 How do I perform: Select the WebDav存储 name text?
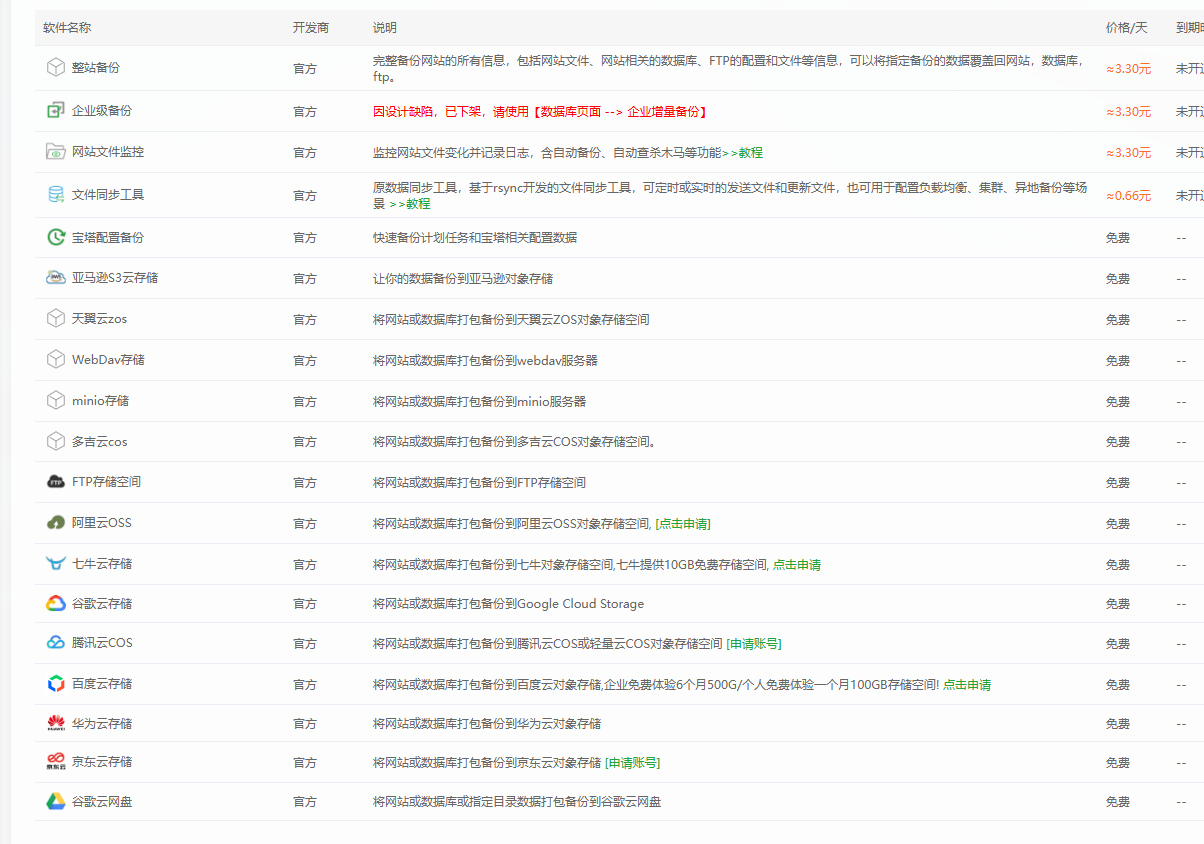(x=108, y=360)
